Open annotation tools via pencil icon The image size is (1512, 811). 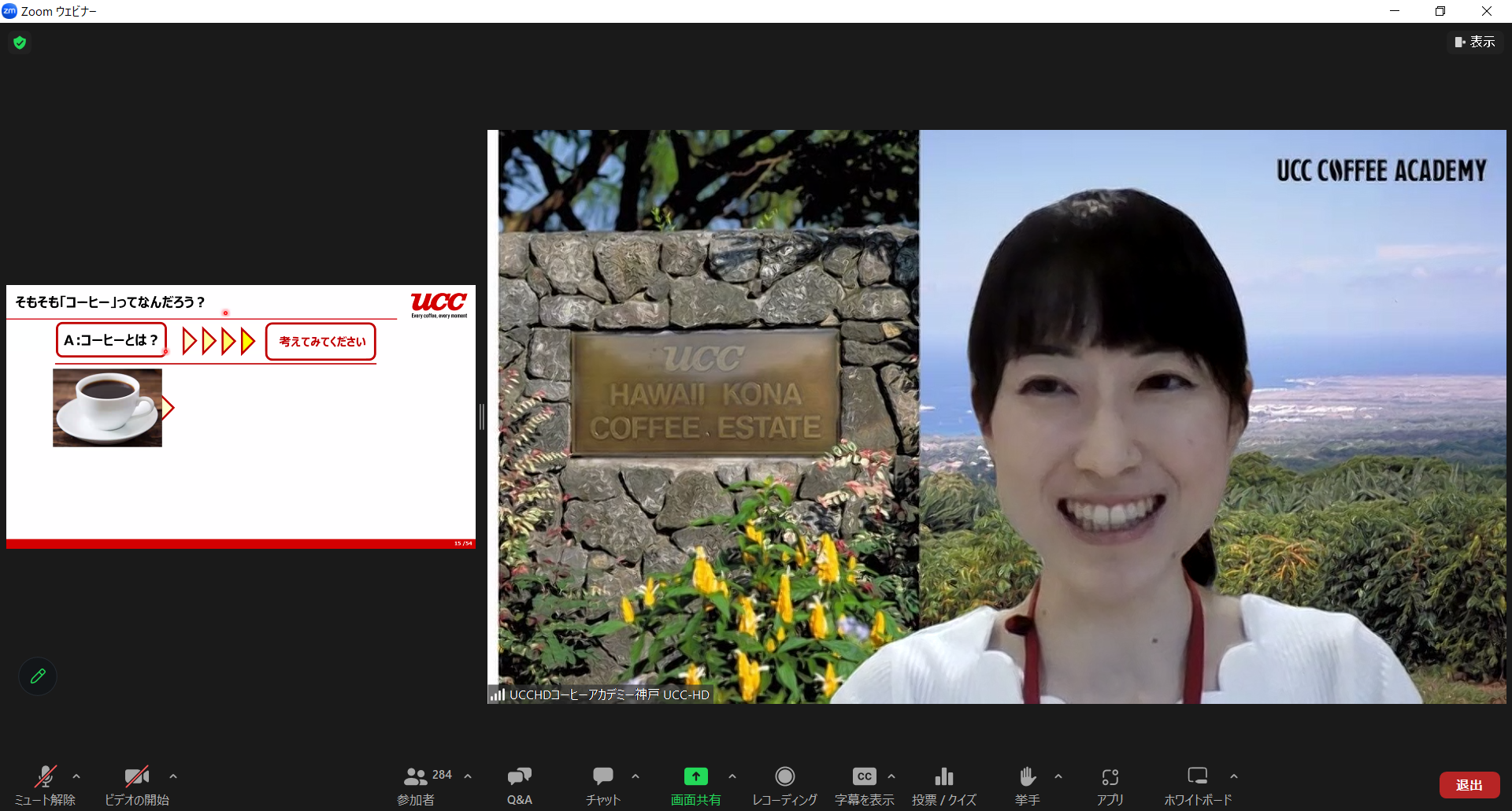[38, 676]
